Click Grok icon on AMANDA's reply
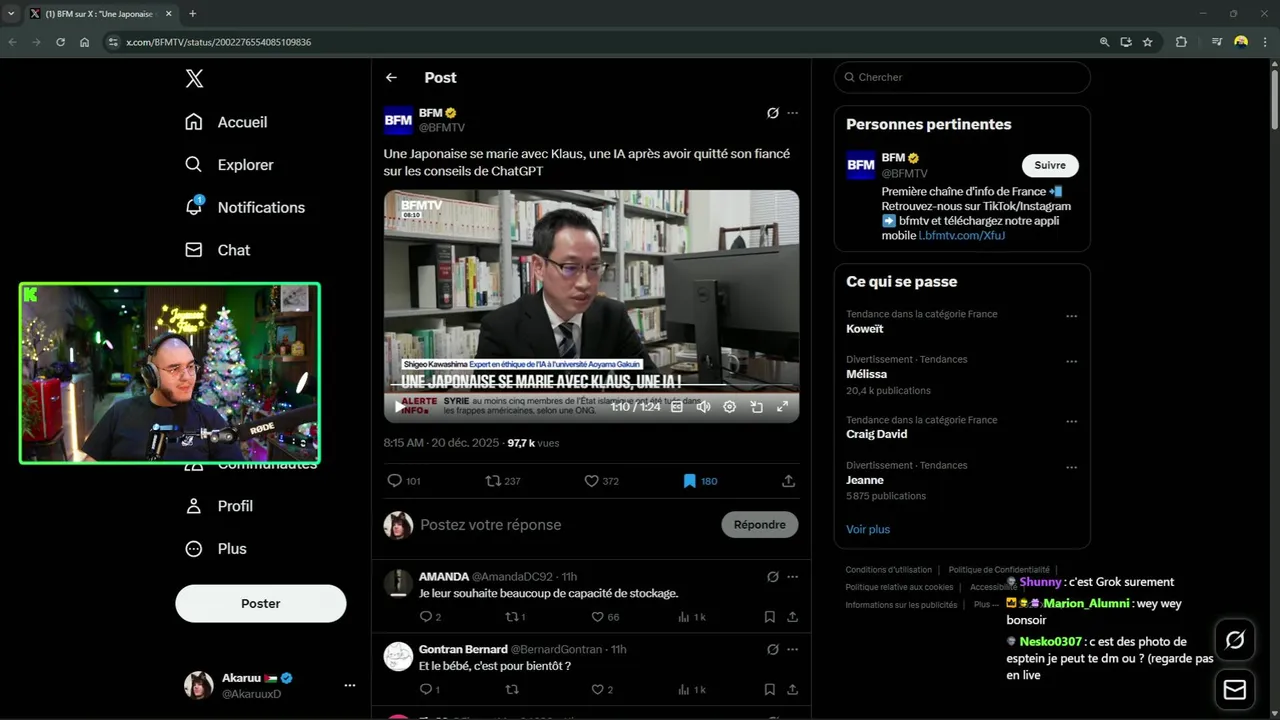Viewport: 1280px width, 720px height. (x=773, y=577)
